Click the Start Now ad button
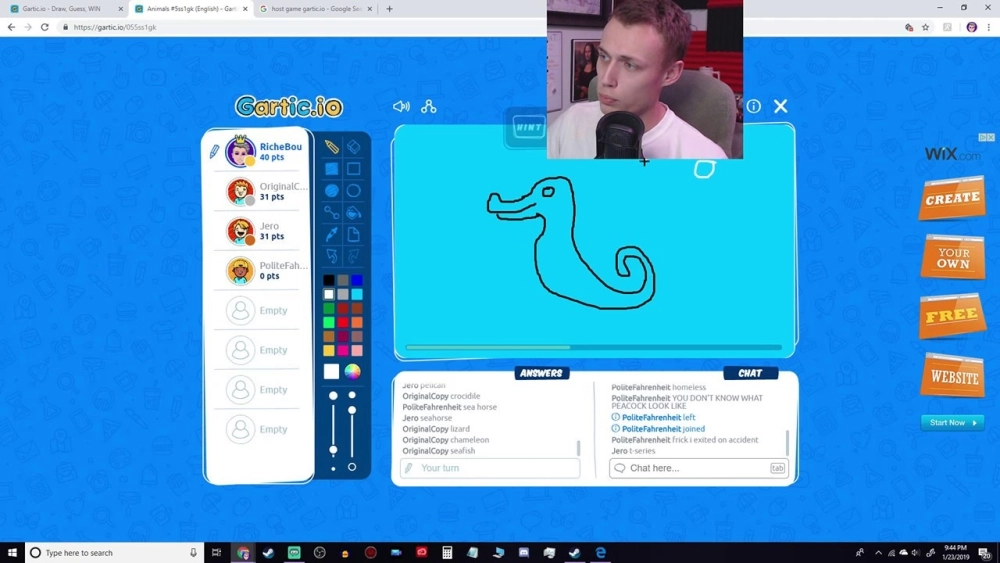1000x563 pixels. [952, 423]
